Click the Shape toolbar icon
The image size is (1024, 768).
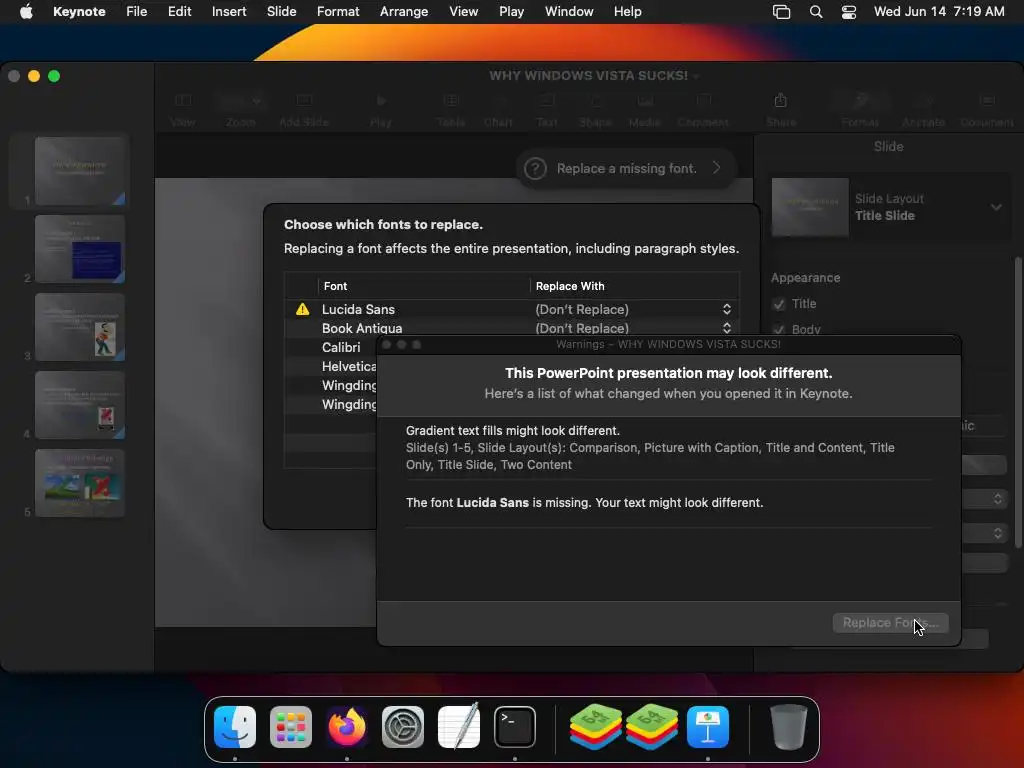[596, 101]
